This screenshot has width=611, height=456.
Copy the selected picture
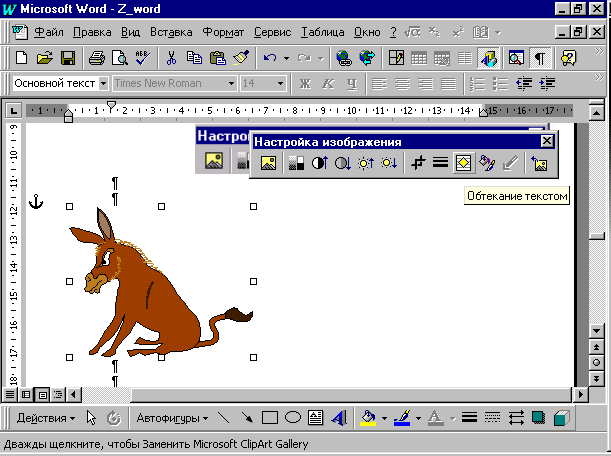pyautogui.click(x=194, y=58)
